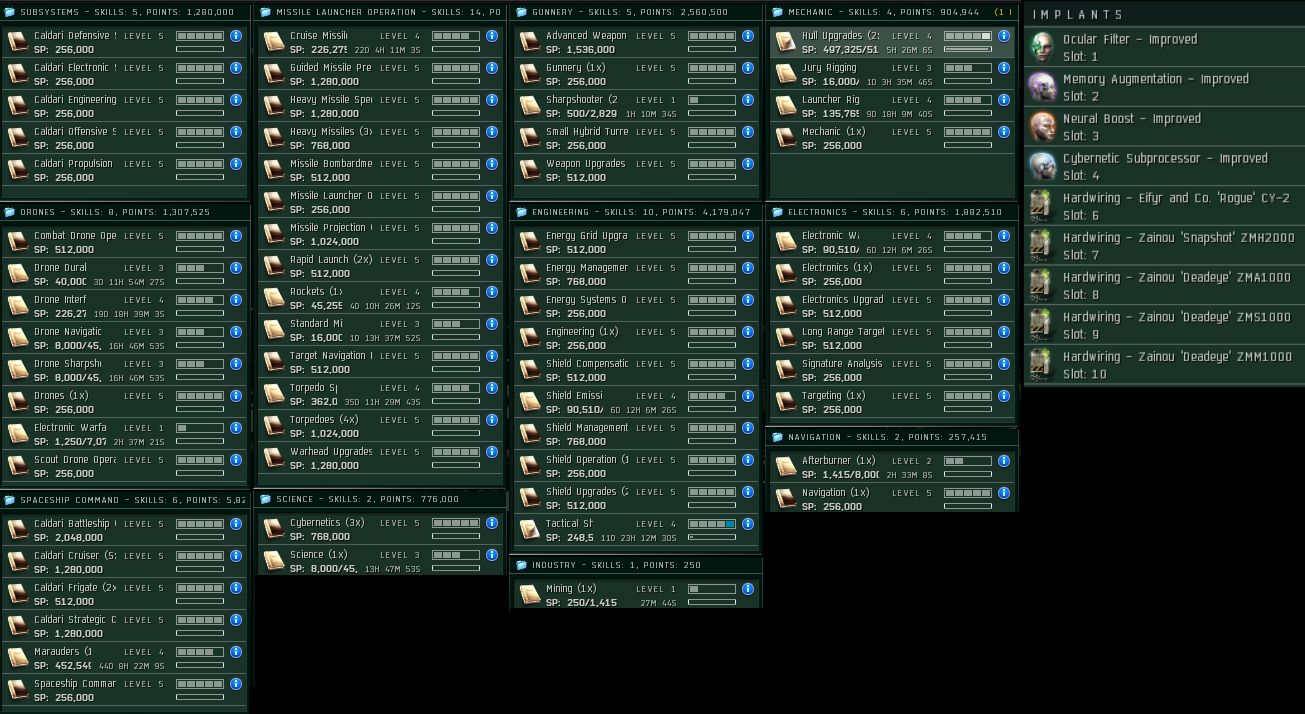Click the IMPLANTS panel heading
The height and width of the screenshot is (714, 1305).
pyautogui.click(x=1079, y=15)
